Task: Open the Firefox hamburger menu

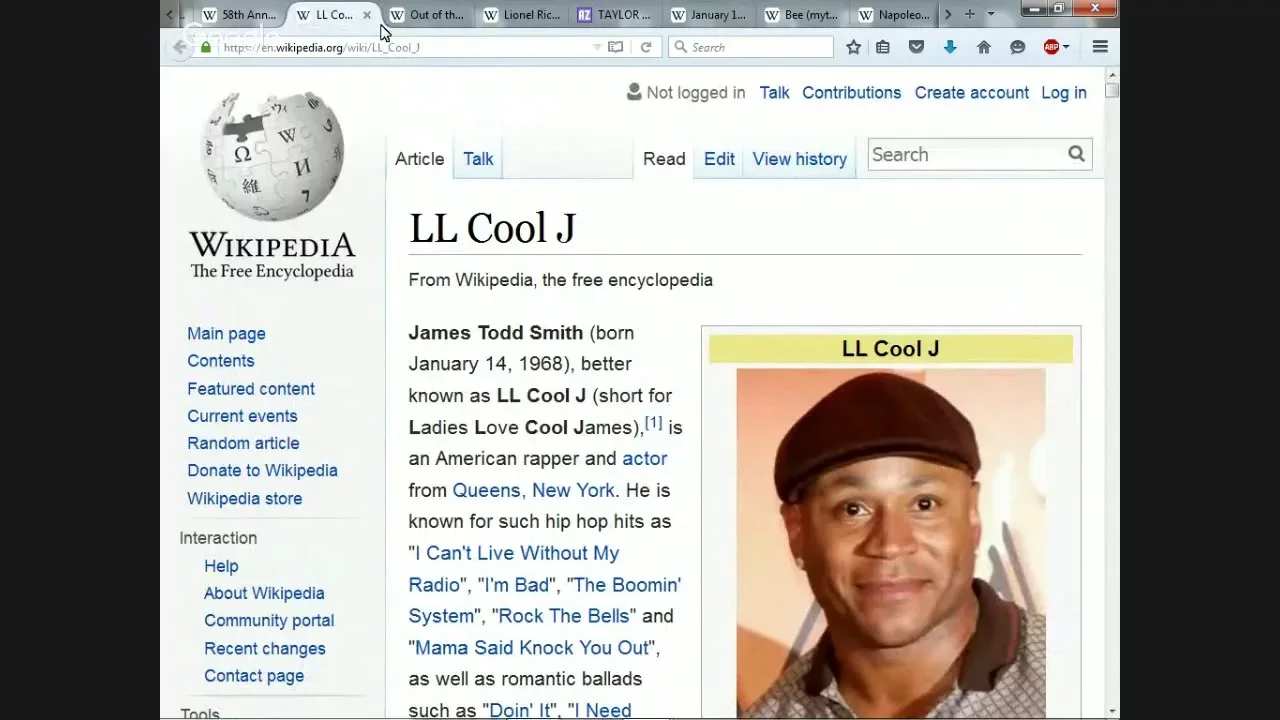Action: [x=1100, y=47]
